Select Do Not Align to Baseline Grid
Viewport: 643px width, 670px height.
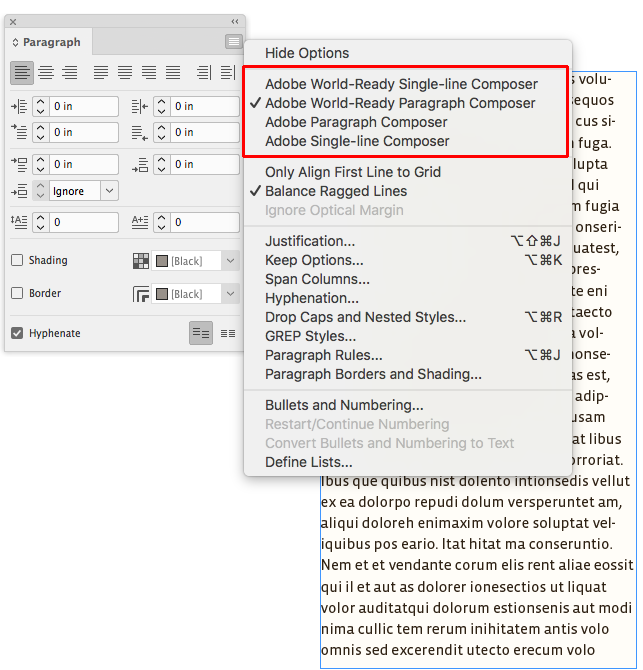[201, 333]
